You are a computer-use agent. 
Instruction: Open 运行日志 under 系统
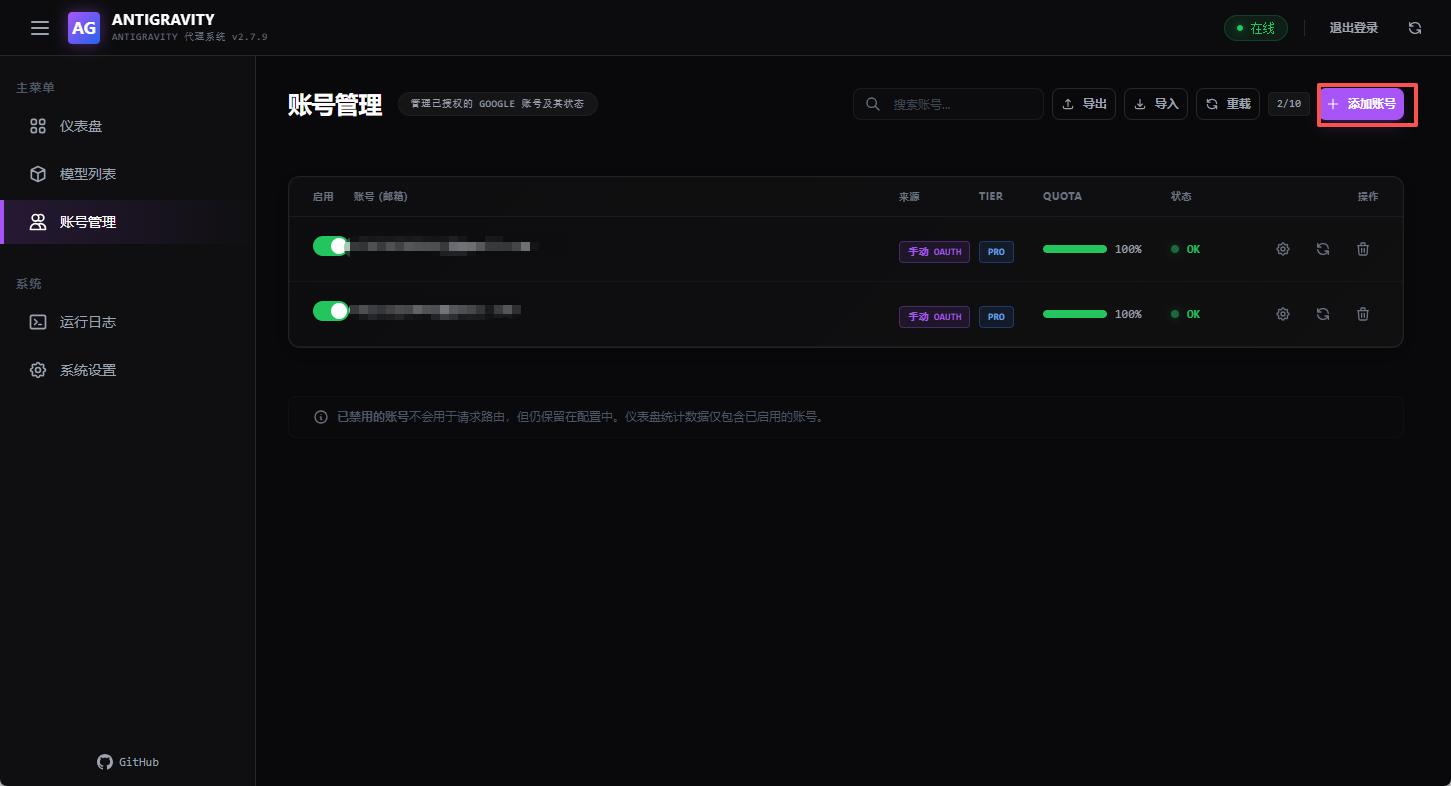point(128,322)
